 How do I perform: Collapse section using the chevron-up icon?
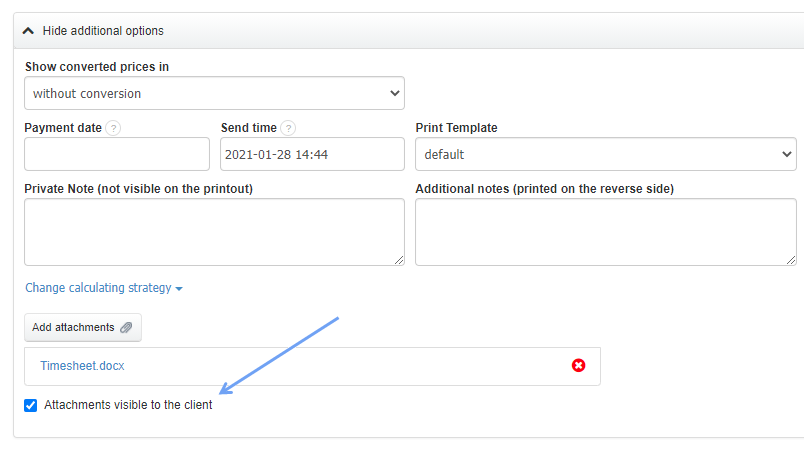coord(28,31)
